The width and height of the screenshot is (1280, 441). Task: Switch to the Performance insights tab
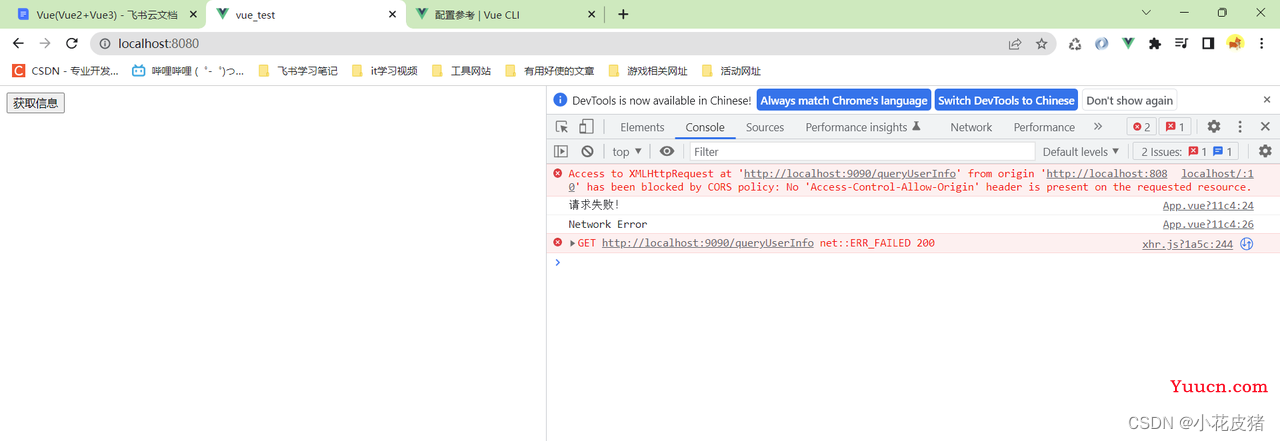(863, 127)
